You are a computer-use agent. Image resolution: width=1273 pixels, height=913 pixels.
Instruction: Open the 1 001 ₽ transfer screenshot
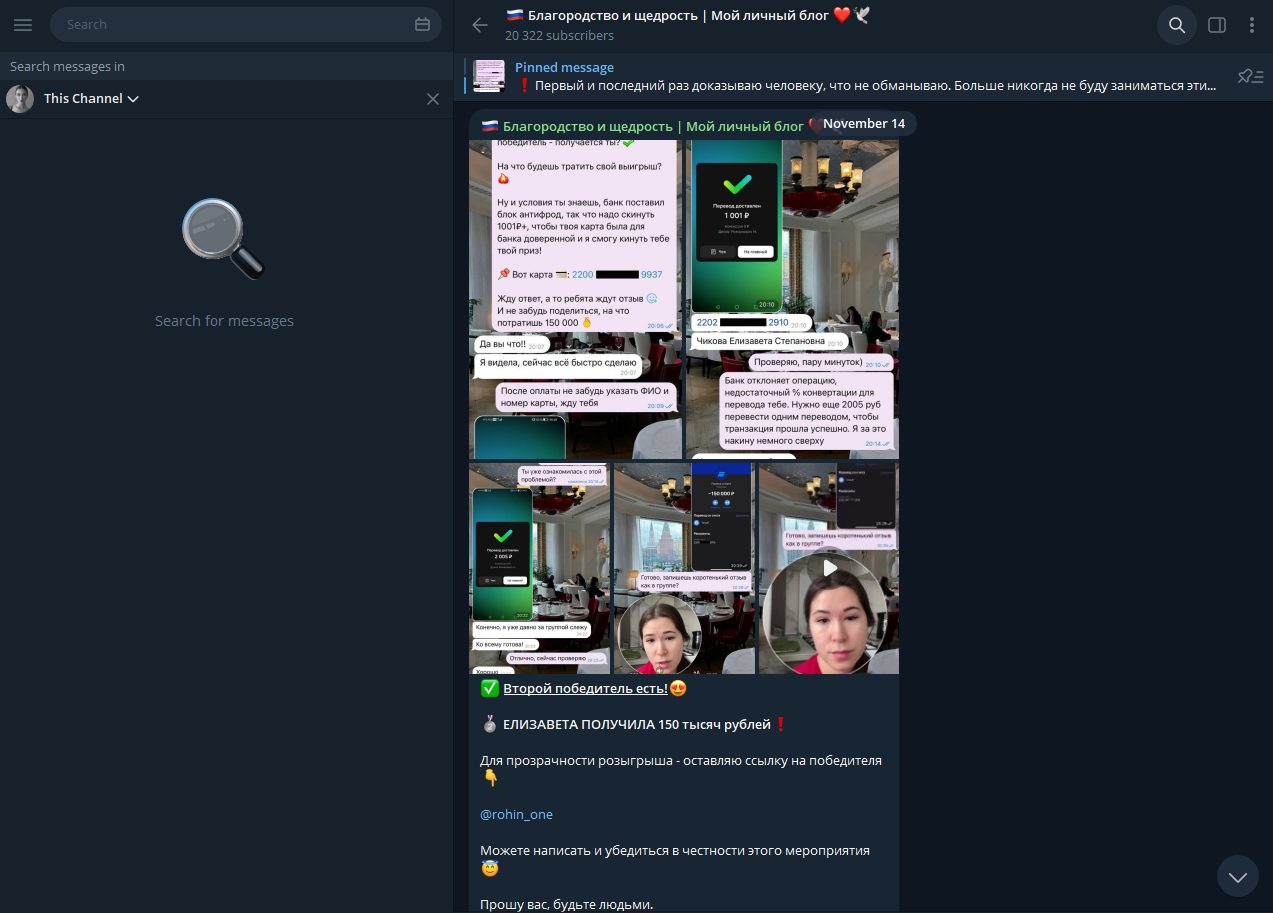792,298
